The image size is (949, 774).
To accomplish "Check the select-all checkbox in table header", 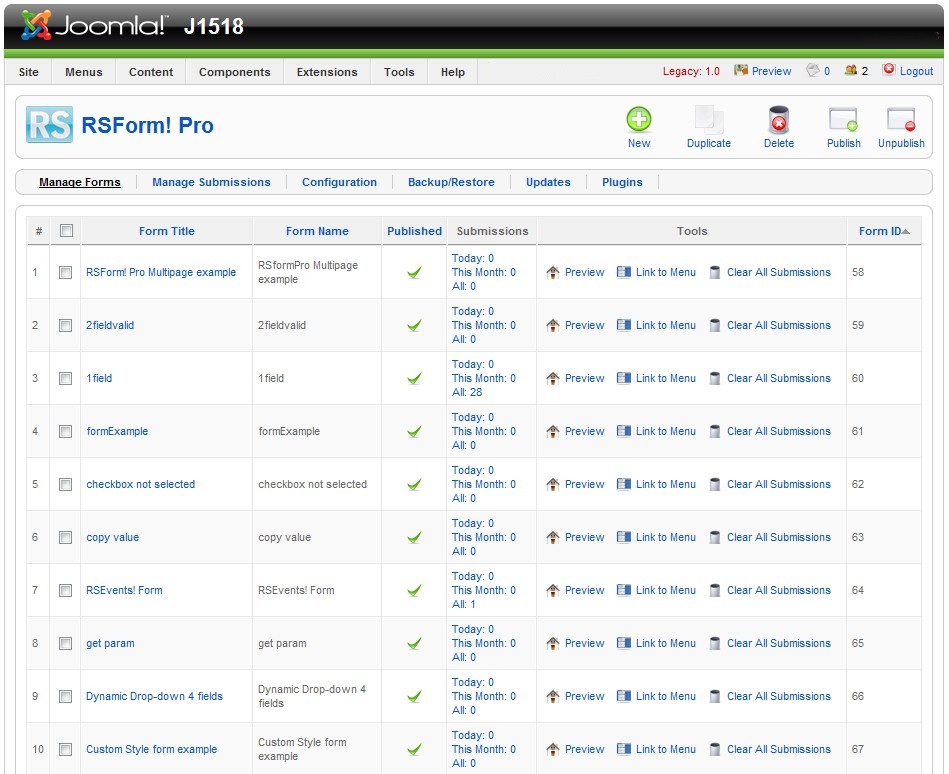I will 67,231.
